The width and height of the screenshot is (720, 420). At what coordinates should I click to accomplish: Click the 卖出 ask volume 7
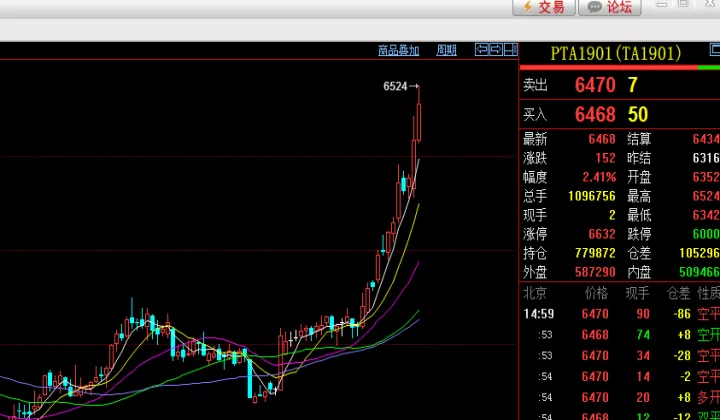click(633, 85)
